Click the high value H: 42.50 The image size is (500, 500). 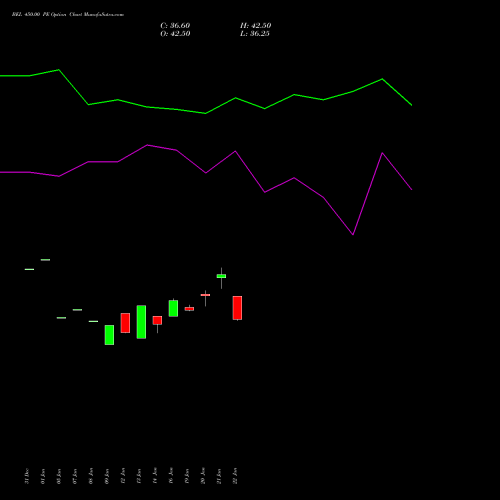(x=255, y=26)
